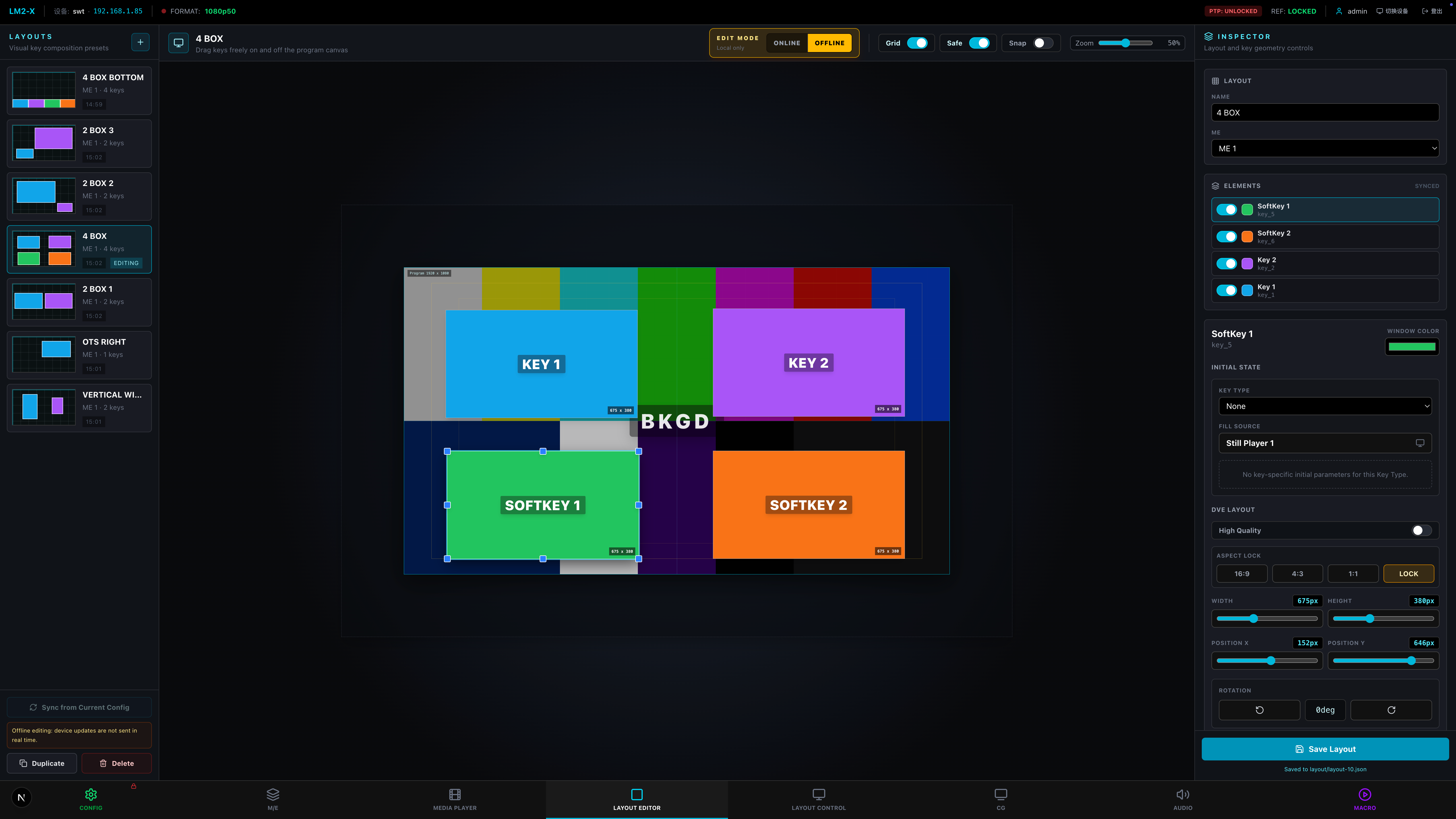Rotate SoftKey 1 clockwise
This screenshot has width=1456, height=819.
pyautogui.click(x=1391, y=710)
